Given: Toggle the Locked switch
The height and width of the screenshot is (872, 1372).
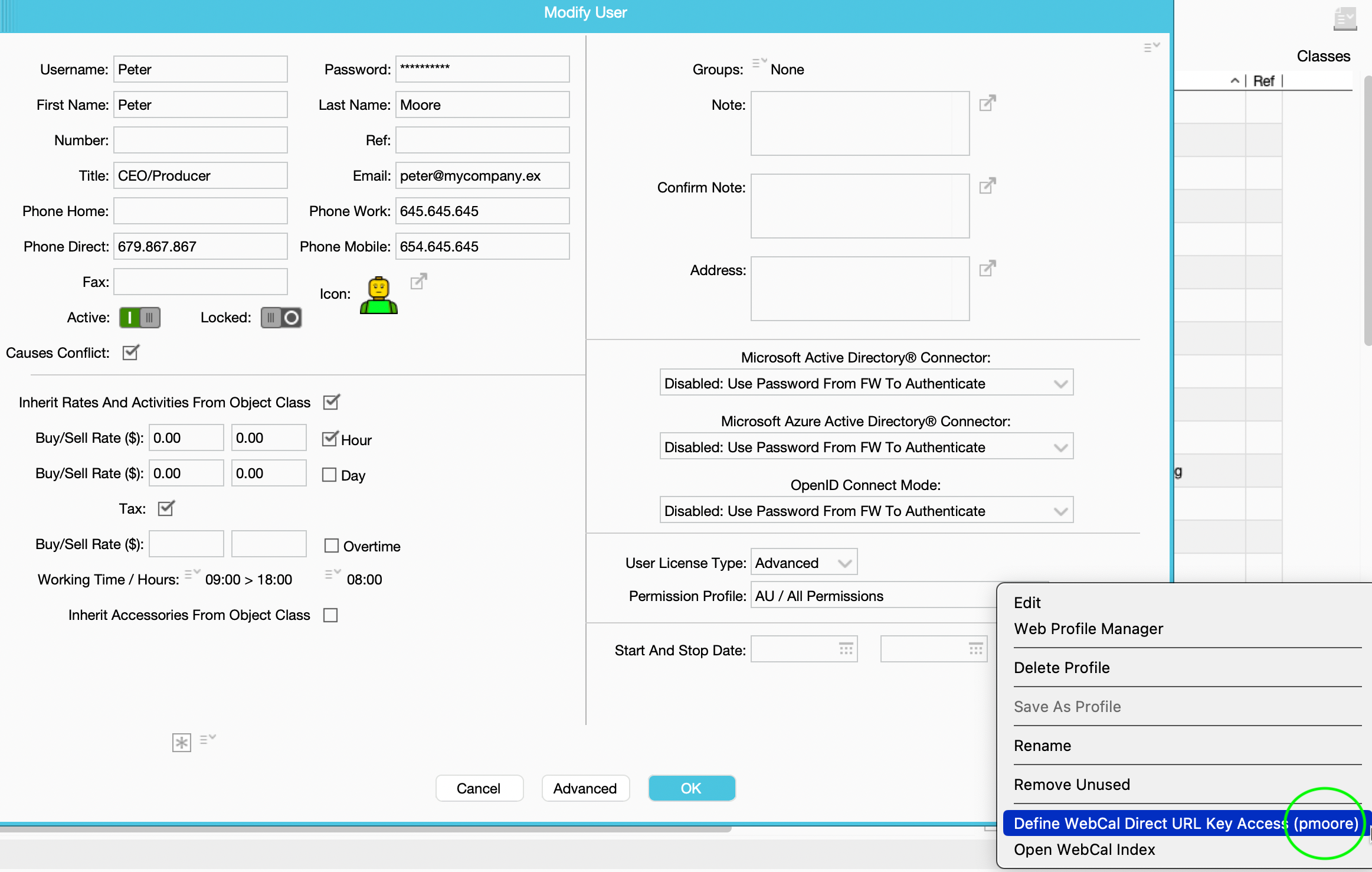Looking at the screenshot, I should click(281, 318).
